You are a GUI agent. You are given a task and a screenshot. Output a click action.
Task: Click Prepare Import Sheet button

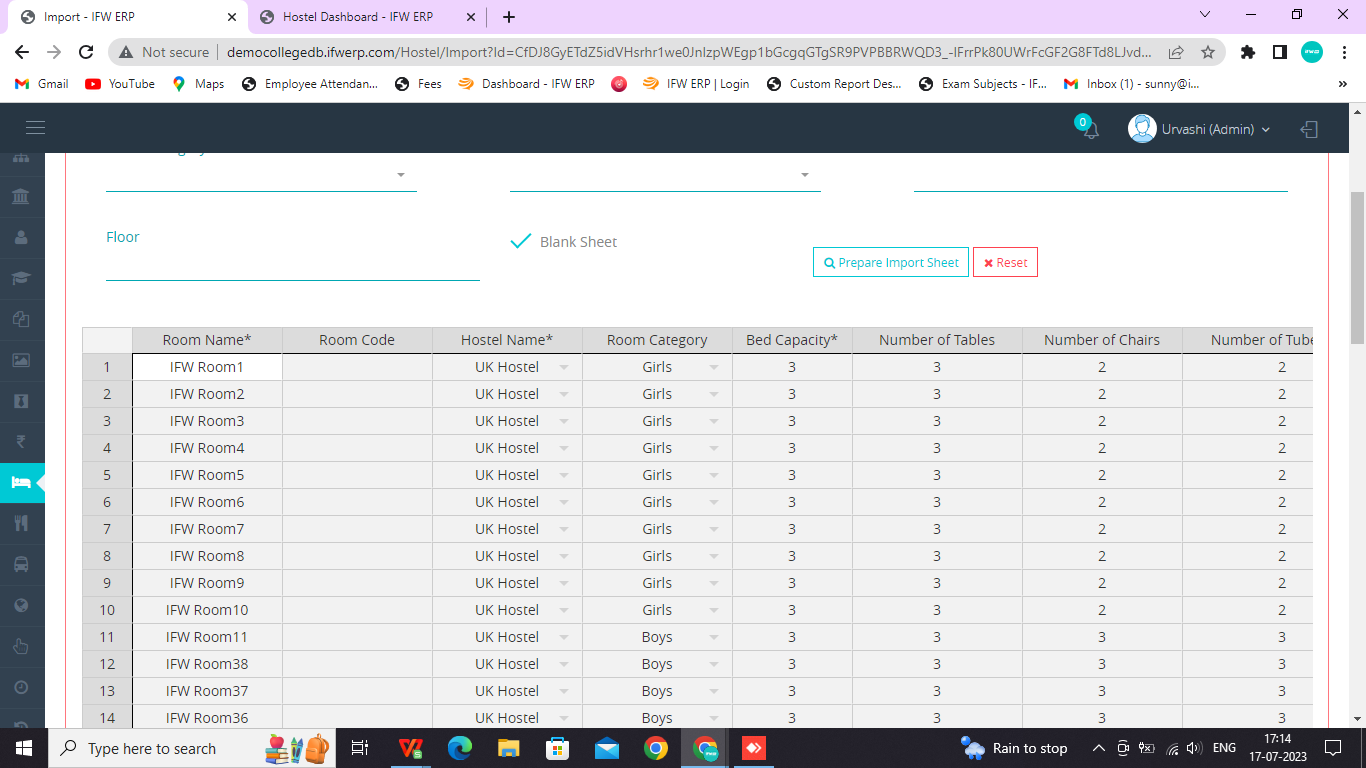(x=891, y=262)
